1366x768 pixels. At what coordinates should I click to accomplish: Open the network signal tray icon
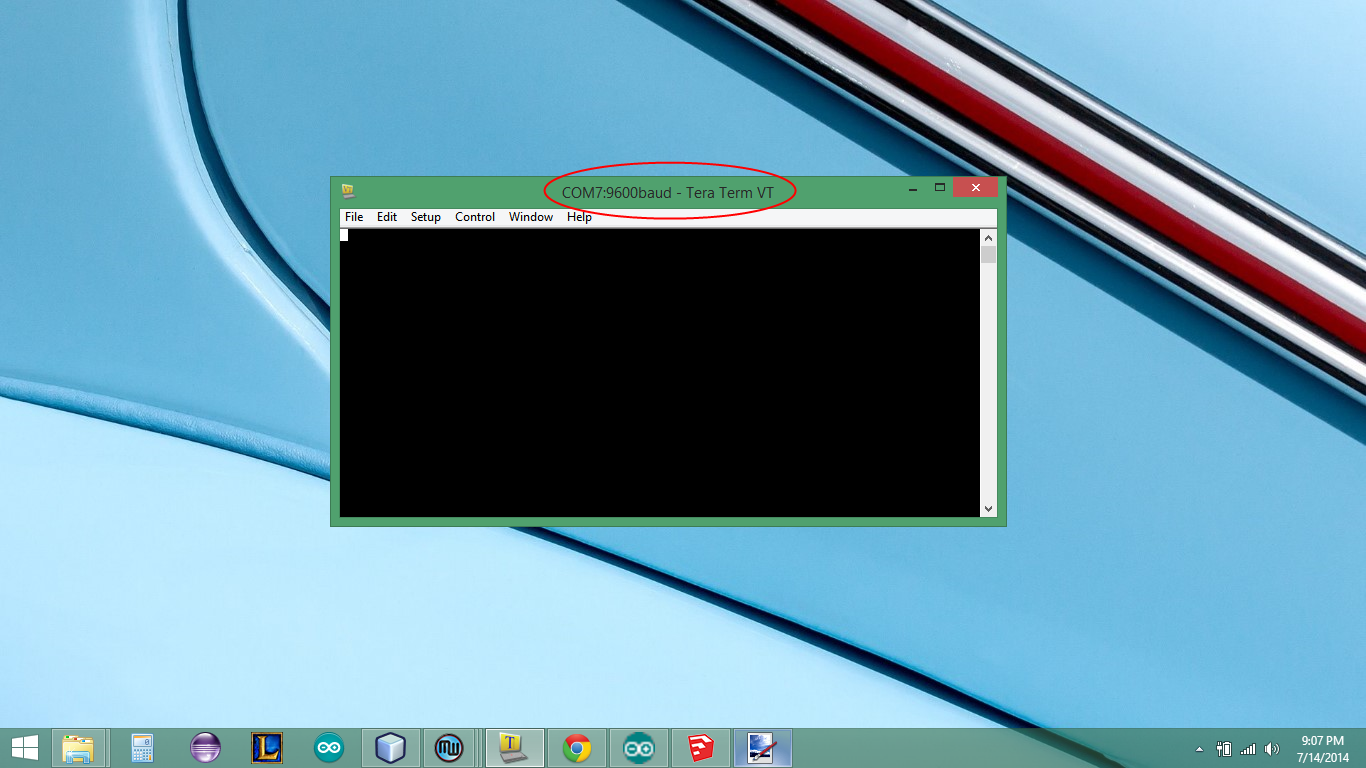click(x=1248, y=749)
